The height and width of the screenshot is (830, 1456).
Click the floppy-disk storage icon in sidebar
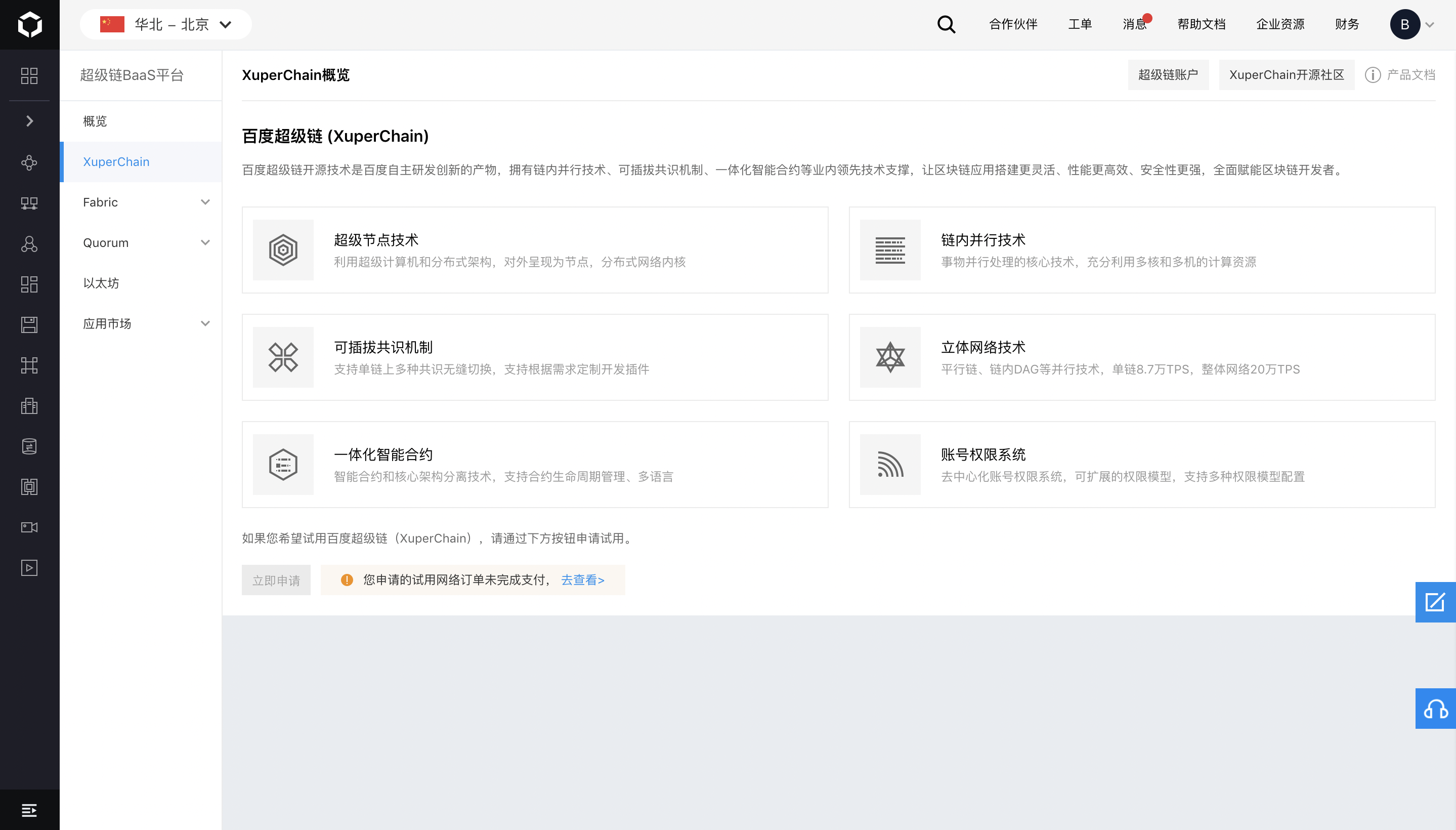click(x=29, y=325)
